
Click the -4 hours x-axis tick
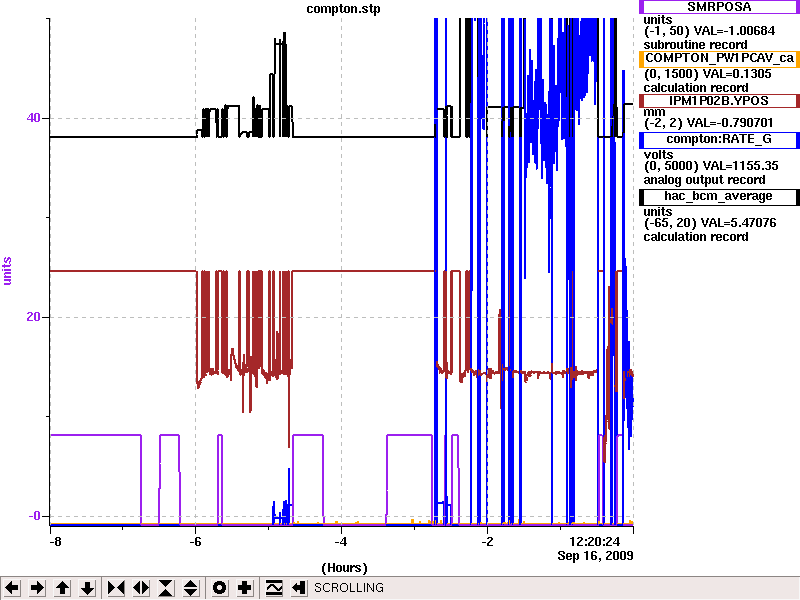click(x=341, y=542)
